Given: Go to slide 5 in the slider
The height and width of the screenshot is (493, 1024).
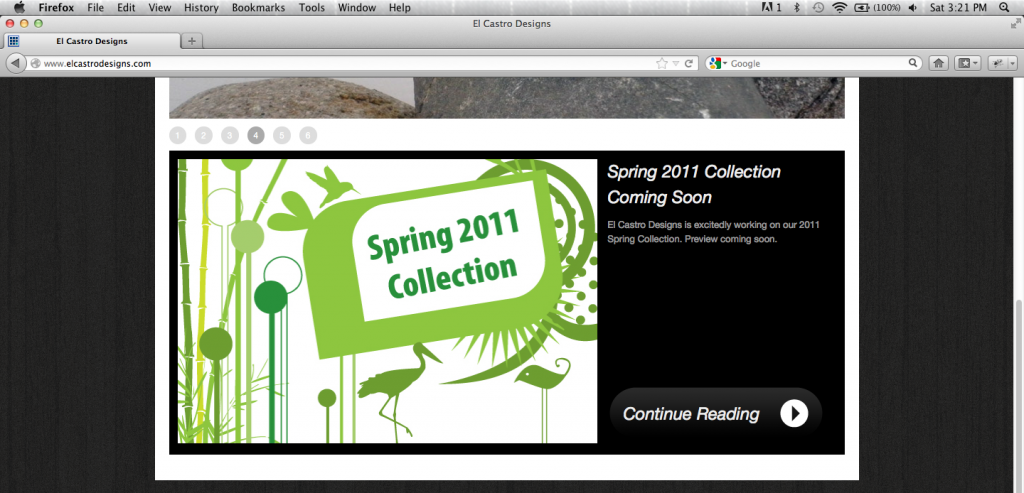Looking at the screenshot, I should pyautogui.click(x=282, y=135).
